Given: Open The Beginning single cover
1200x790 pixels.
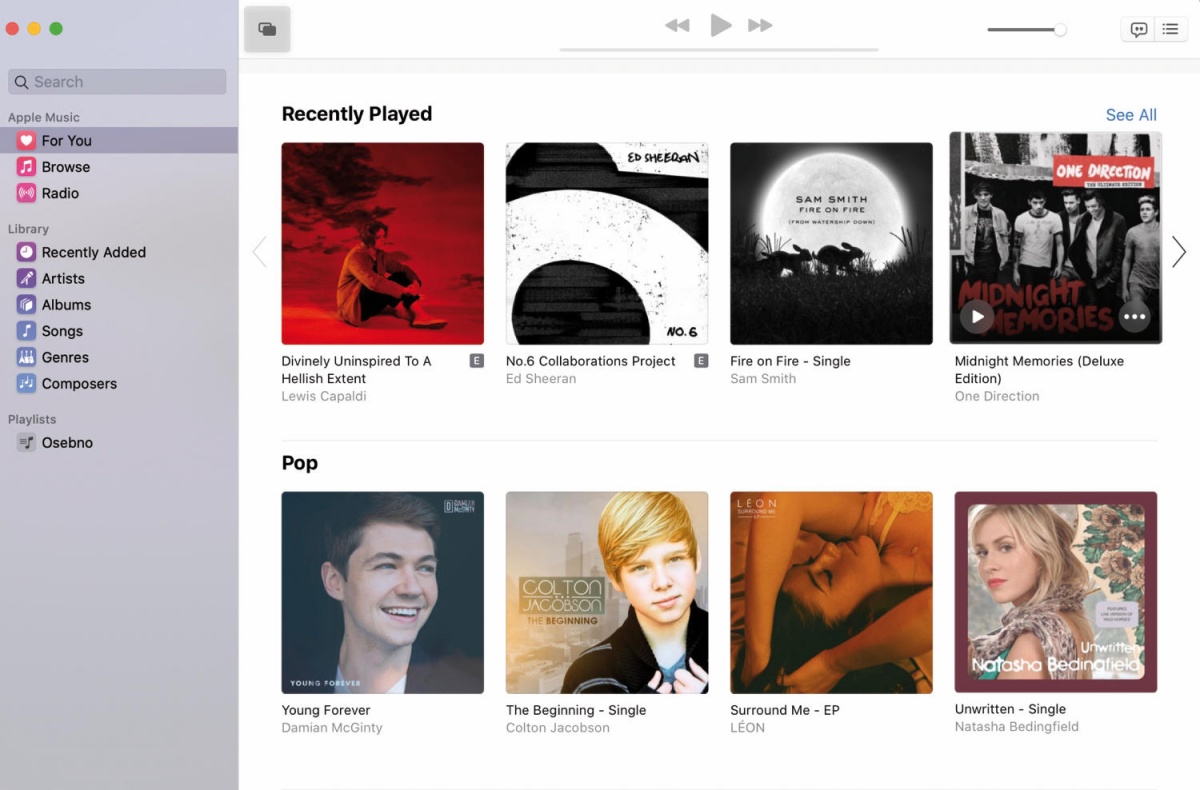Looking at the screenshot, I should click(x=607, y=592).
